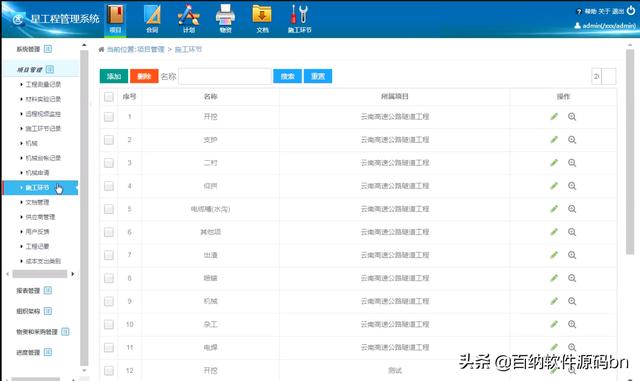The height and width of the screenshot is (381, 640).
Task: Click the sidebar horizontal scrollbar right arrow
Action: pos(73,274)
